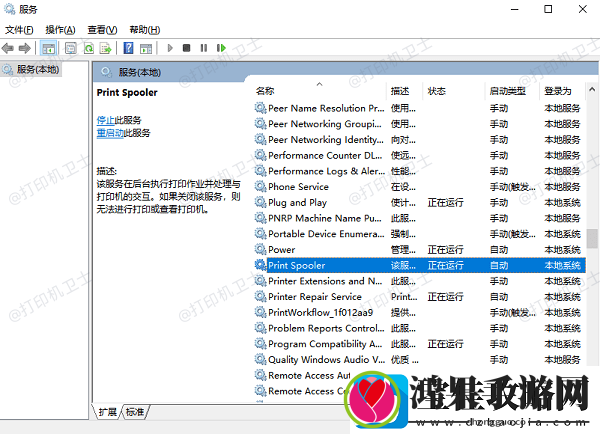Select the Printer Extensions and N... service
Screen dimensions: 600x434
tap(325, 281)
